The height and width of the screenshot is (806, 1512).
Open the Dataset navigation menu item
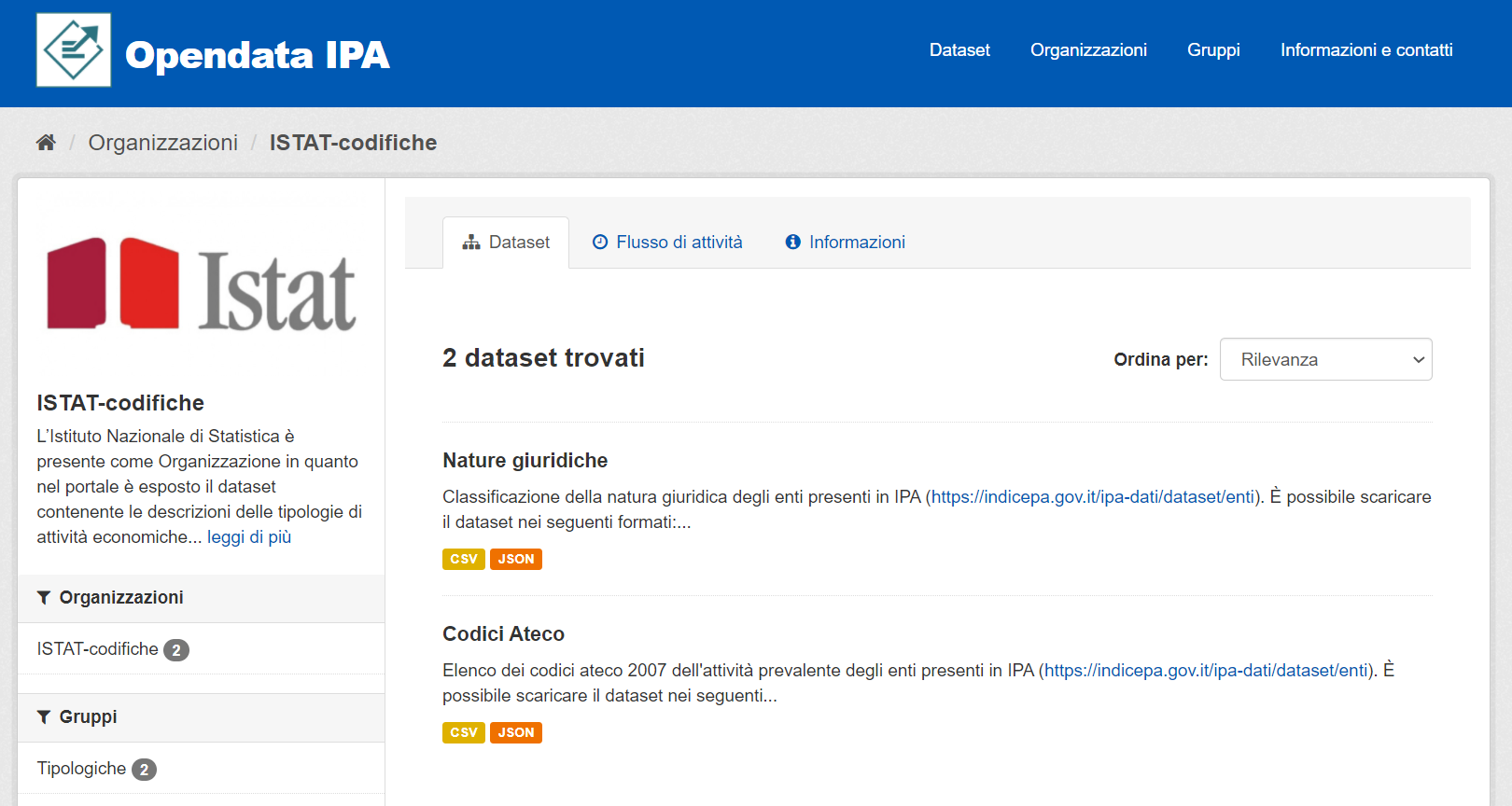(959, 50)
